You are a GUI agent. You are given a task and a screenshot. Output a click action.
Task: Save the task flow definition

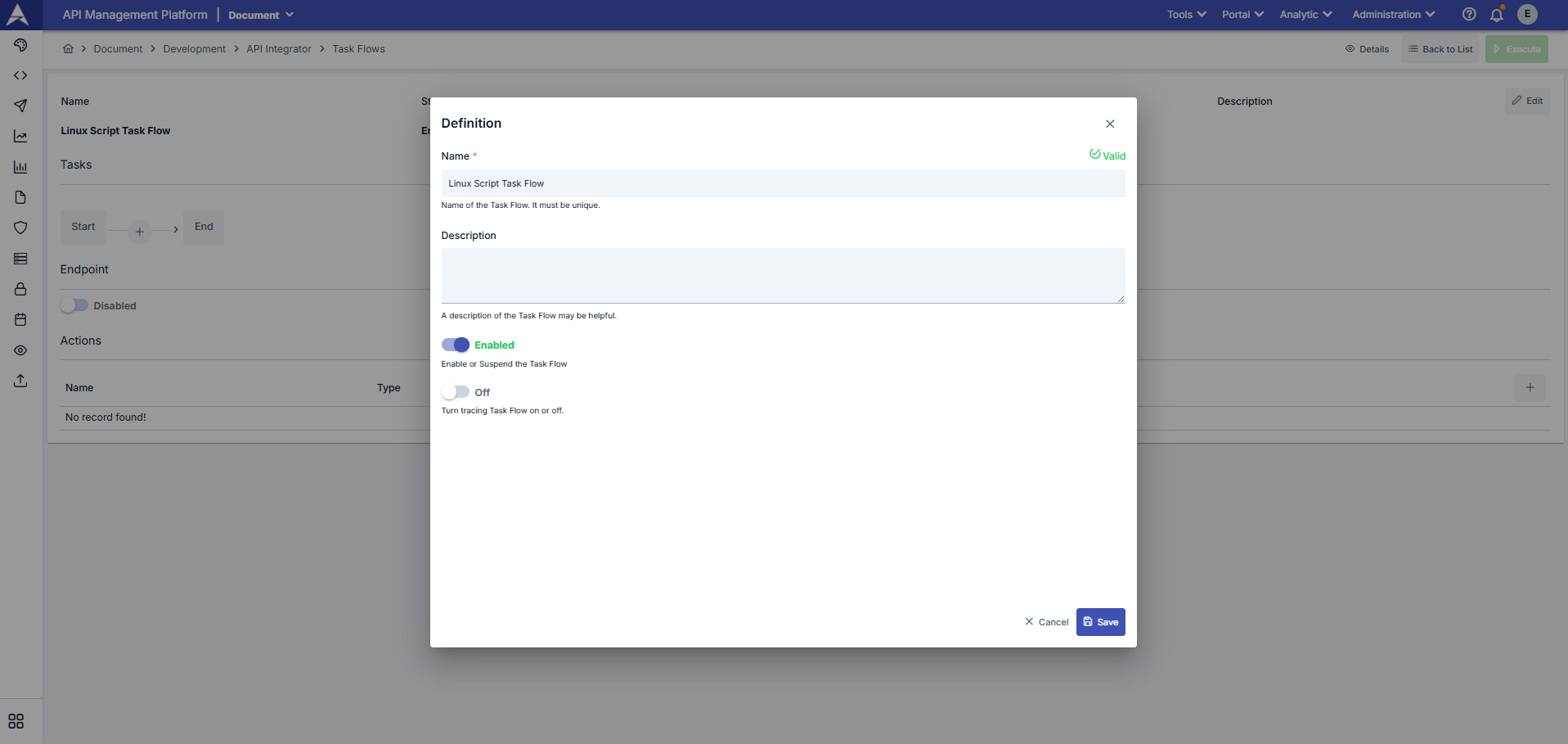1100,622
